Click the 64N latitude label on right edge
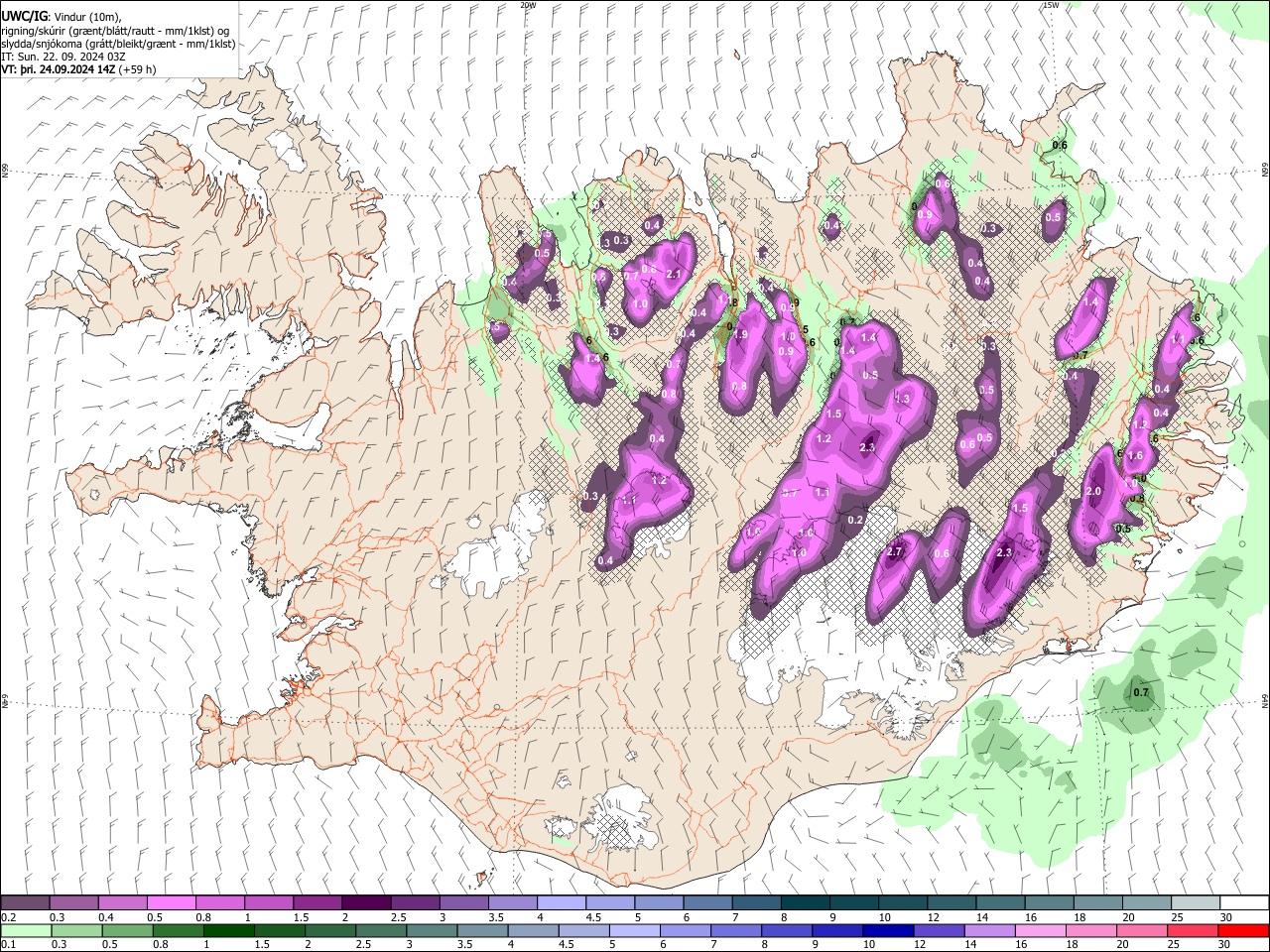 pos(1265,700)
